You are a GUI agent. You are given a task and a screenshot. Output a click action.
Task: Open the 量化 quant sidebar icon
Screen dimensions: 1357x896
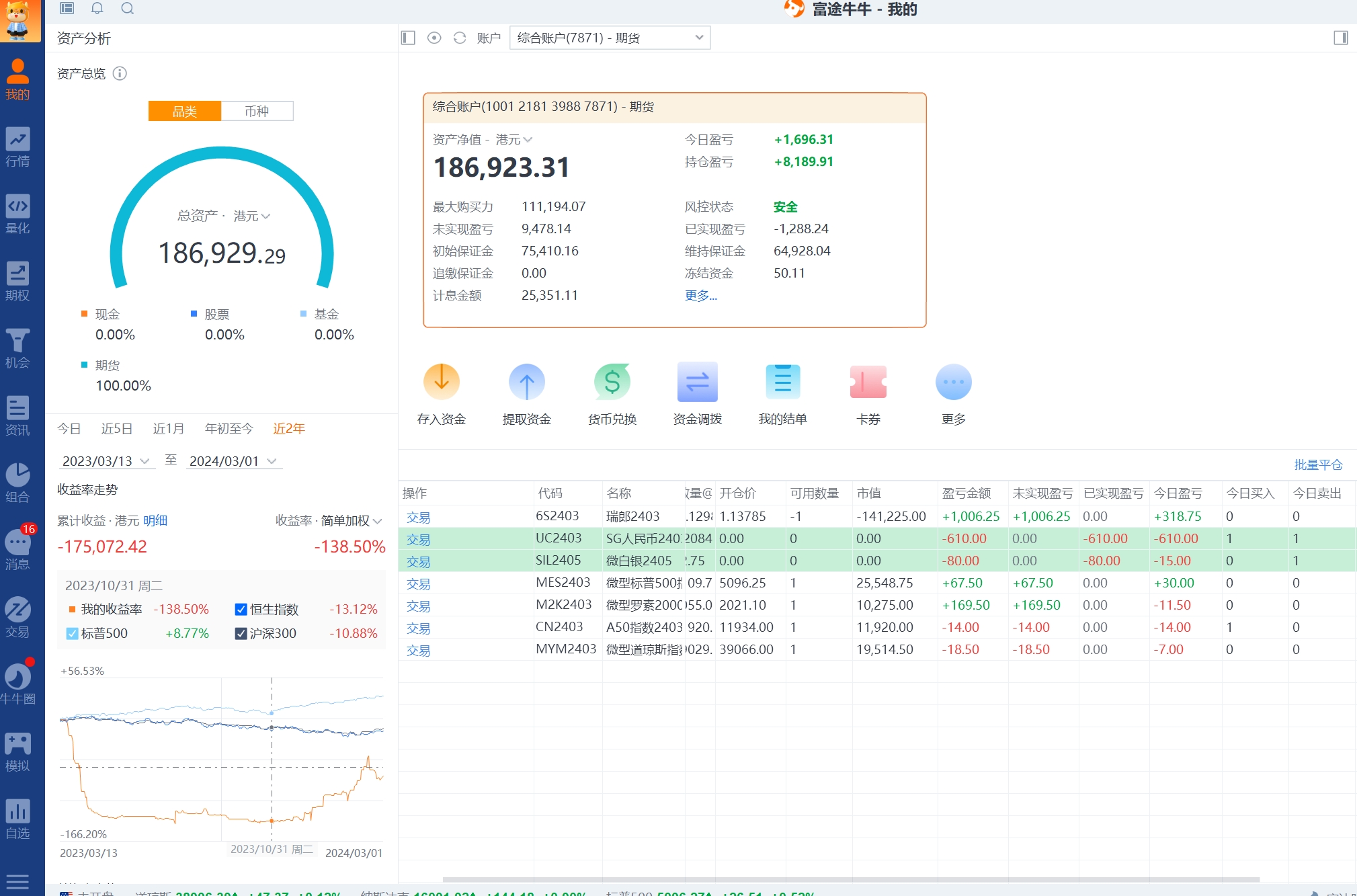[x=17, y=214]
